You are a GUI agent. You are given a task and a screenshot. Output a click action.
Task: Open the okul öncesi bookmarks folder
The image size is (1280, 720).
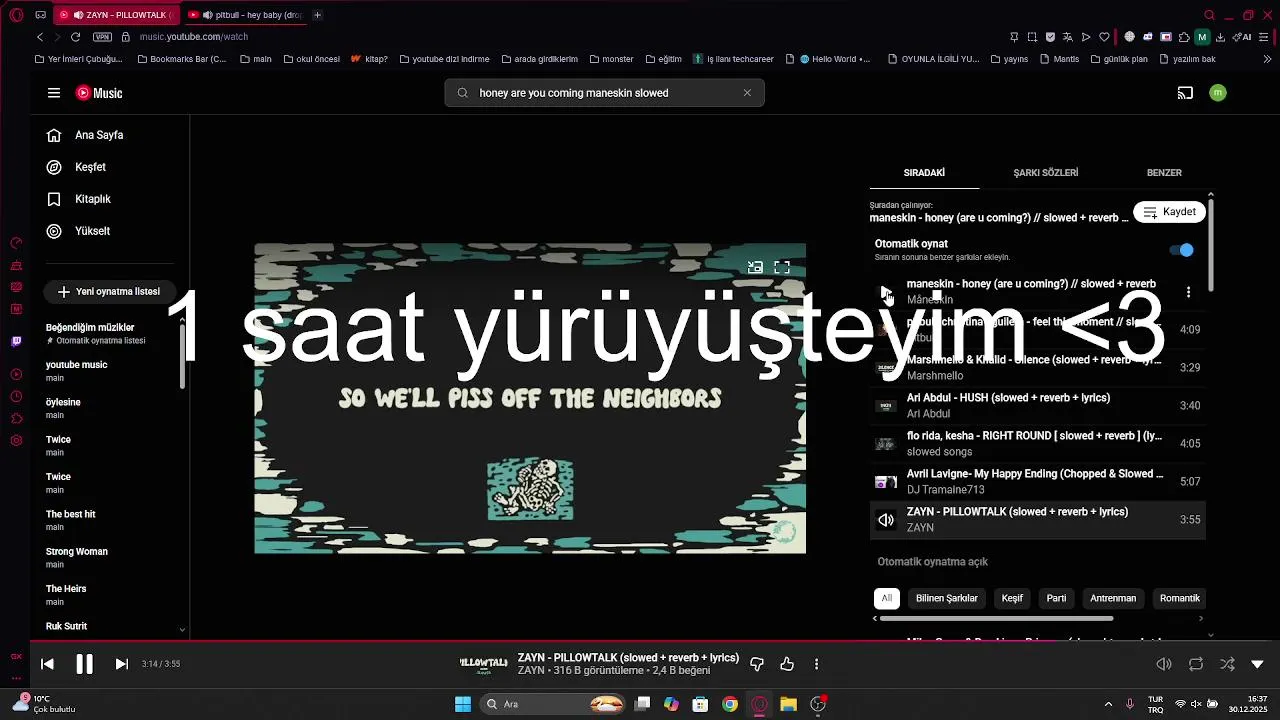312,59
